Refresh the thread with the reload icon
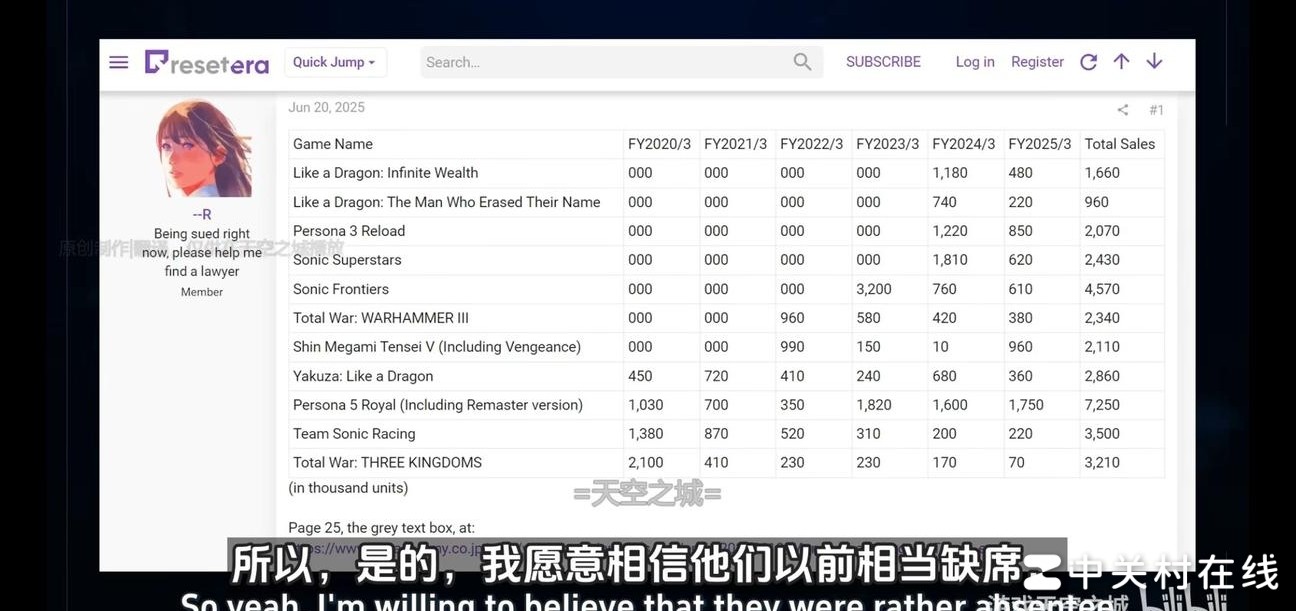 [1088, 61]
